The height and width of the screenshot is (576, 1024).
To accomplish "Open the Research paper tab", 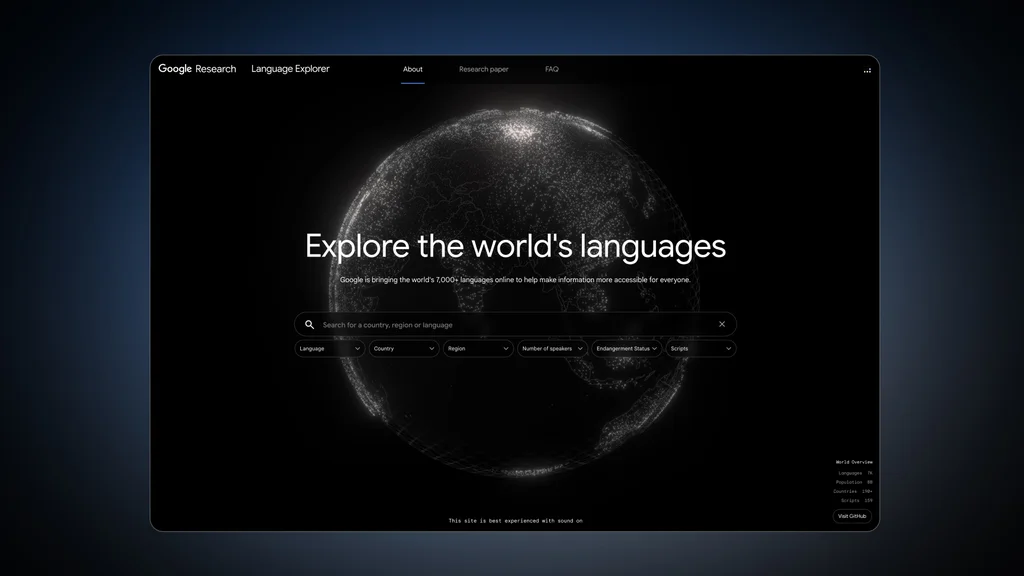I will pos(483,69).
